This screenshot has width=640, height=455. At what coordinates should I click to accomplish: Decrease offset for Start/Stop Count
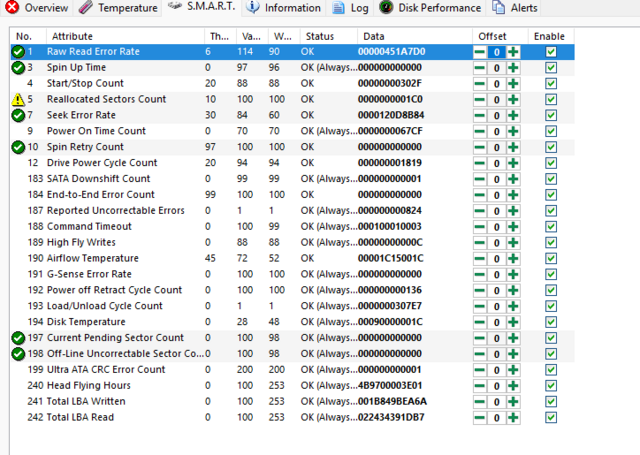coord(480,84)
